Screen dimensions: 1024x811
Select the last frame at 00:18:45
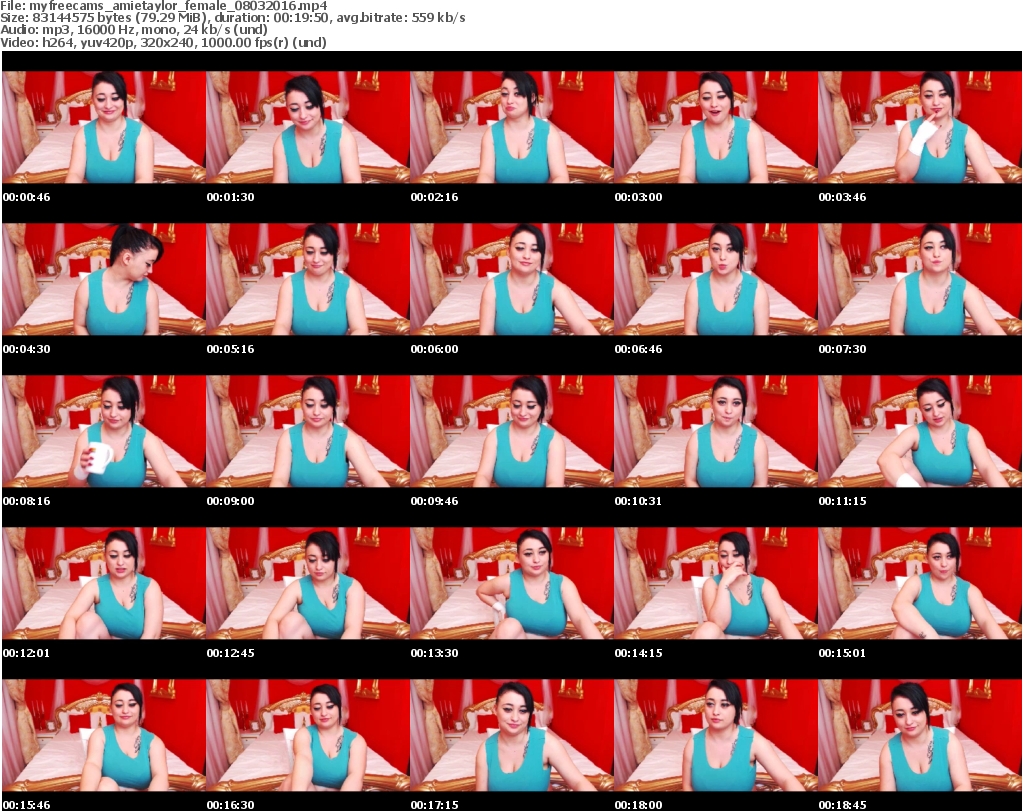tap(920, 735)
